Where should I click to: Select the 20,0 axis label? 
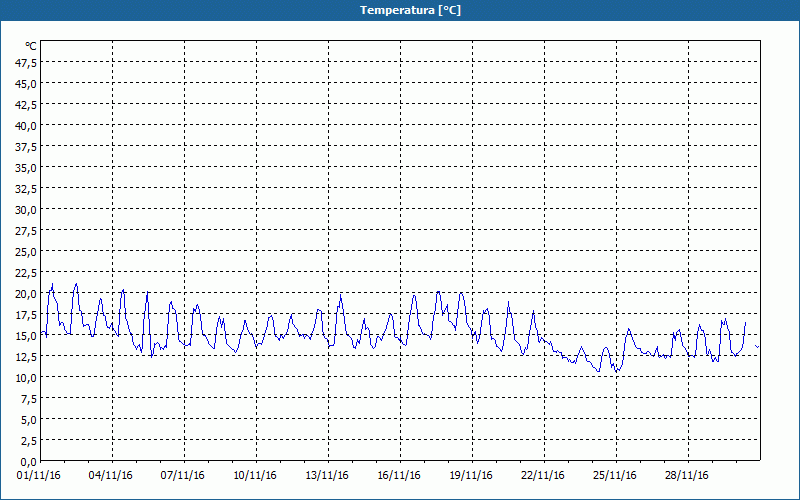(x=27, y=294)
